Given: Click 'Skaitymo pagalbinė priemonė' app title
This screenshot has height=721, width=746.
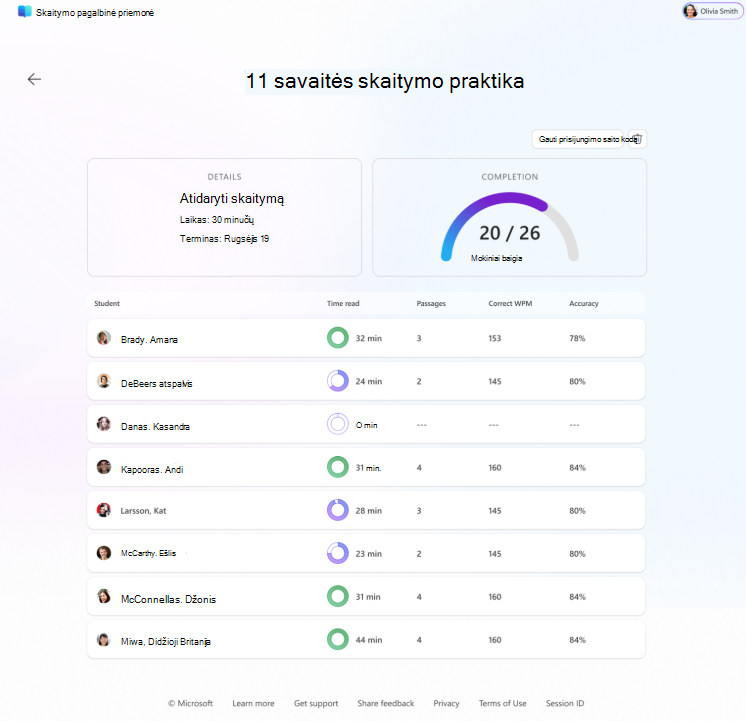Looking at the screenshot, I should click(95, 13).
